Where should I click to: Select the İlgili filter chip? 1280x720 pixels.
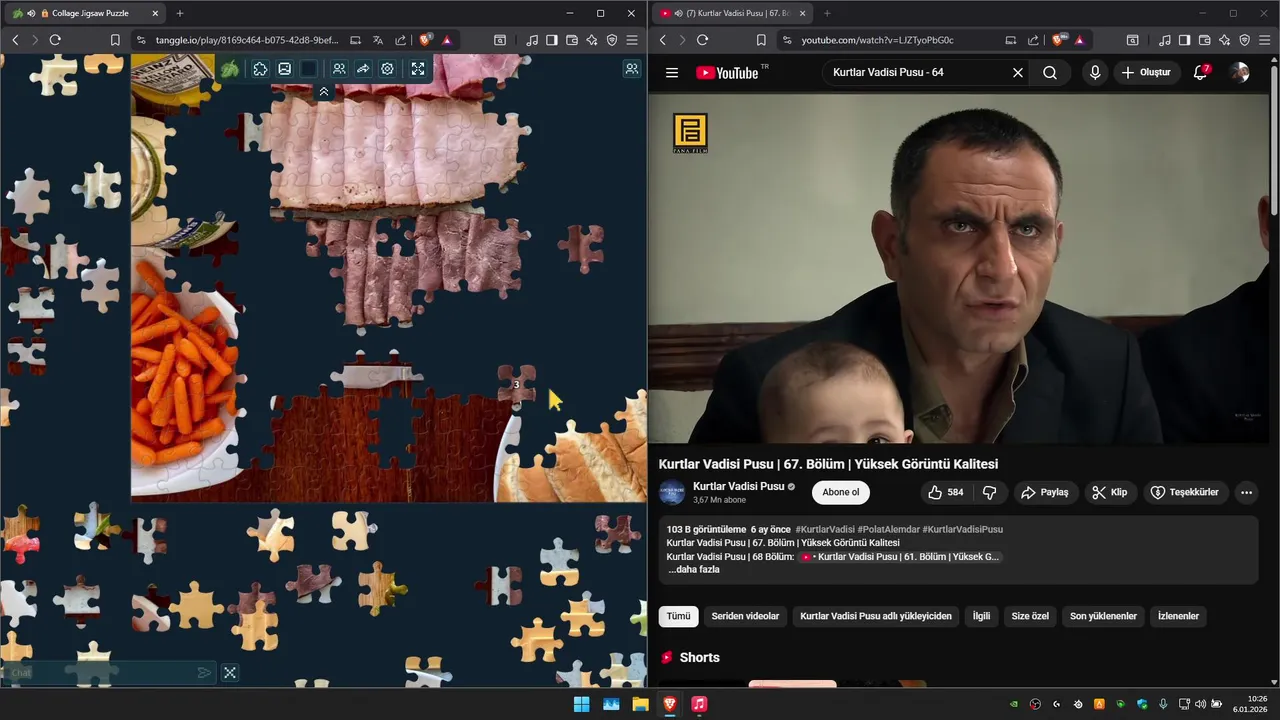click(982, 616)
